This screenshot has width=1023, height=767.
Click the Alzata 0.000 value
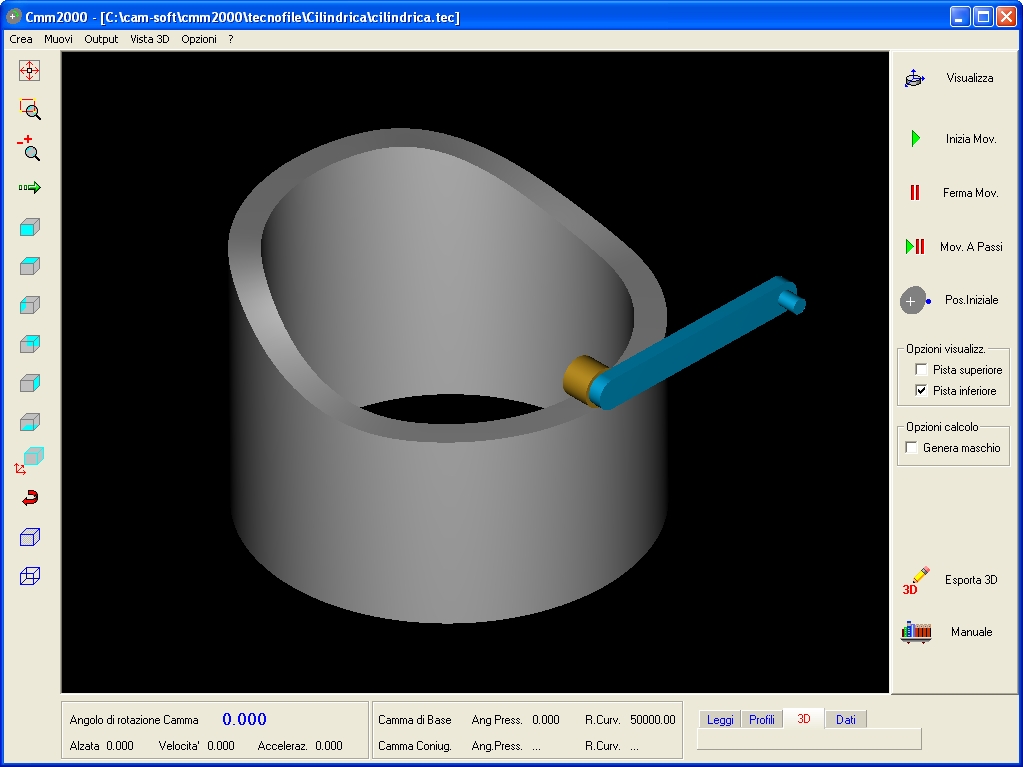(x=120, y=745)
